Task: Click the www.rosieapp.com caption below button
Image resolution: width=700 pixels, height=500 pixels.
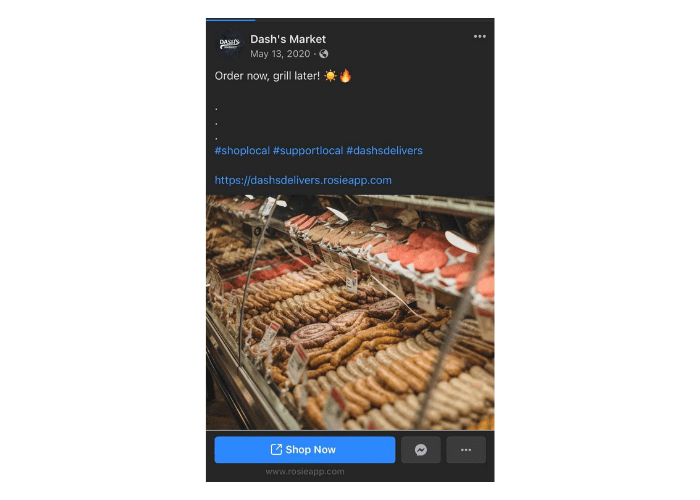Action: (305, 471)
